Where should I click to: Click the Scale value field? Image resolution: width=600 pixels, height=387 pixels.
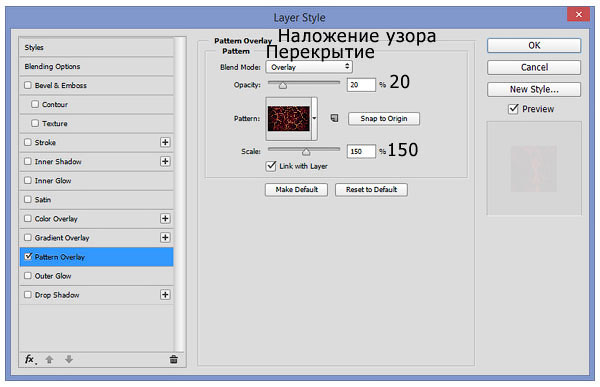(x=361, y=151)
